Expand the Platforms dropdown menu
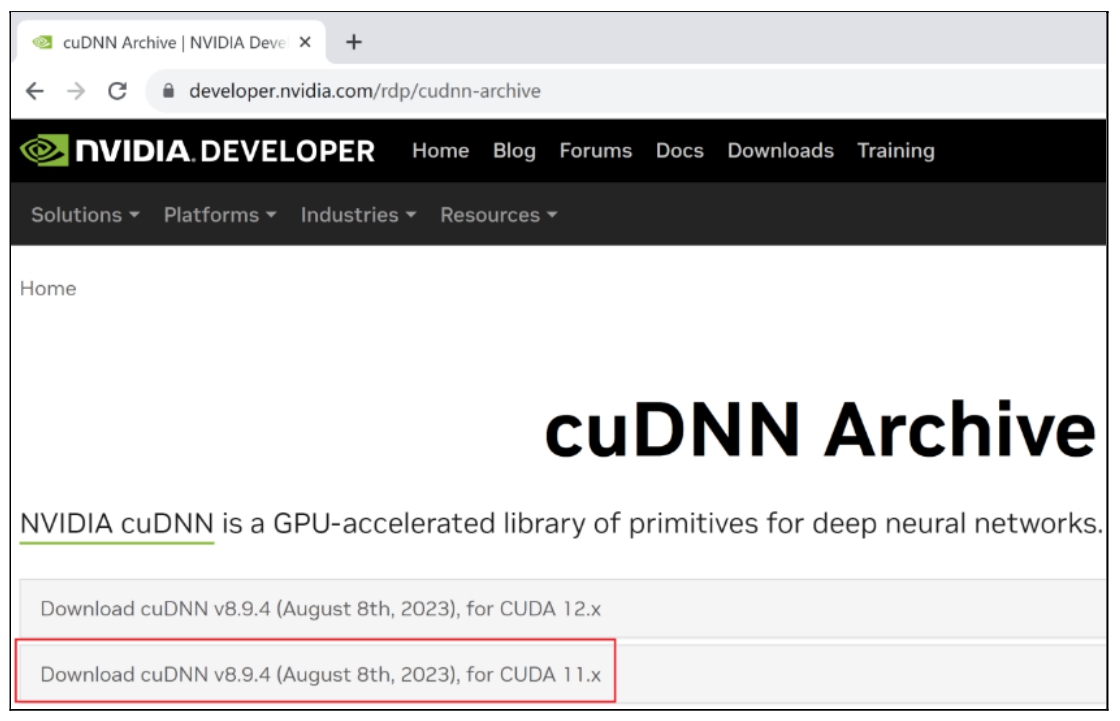 [x=220, y=215]
